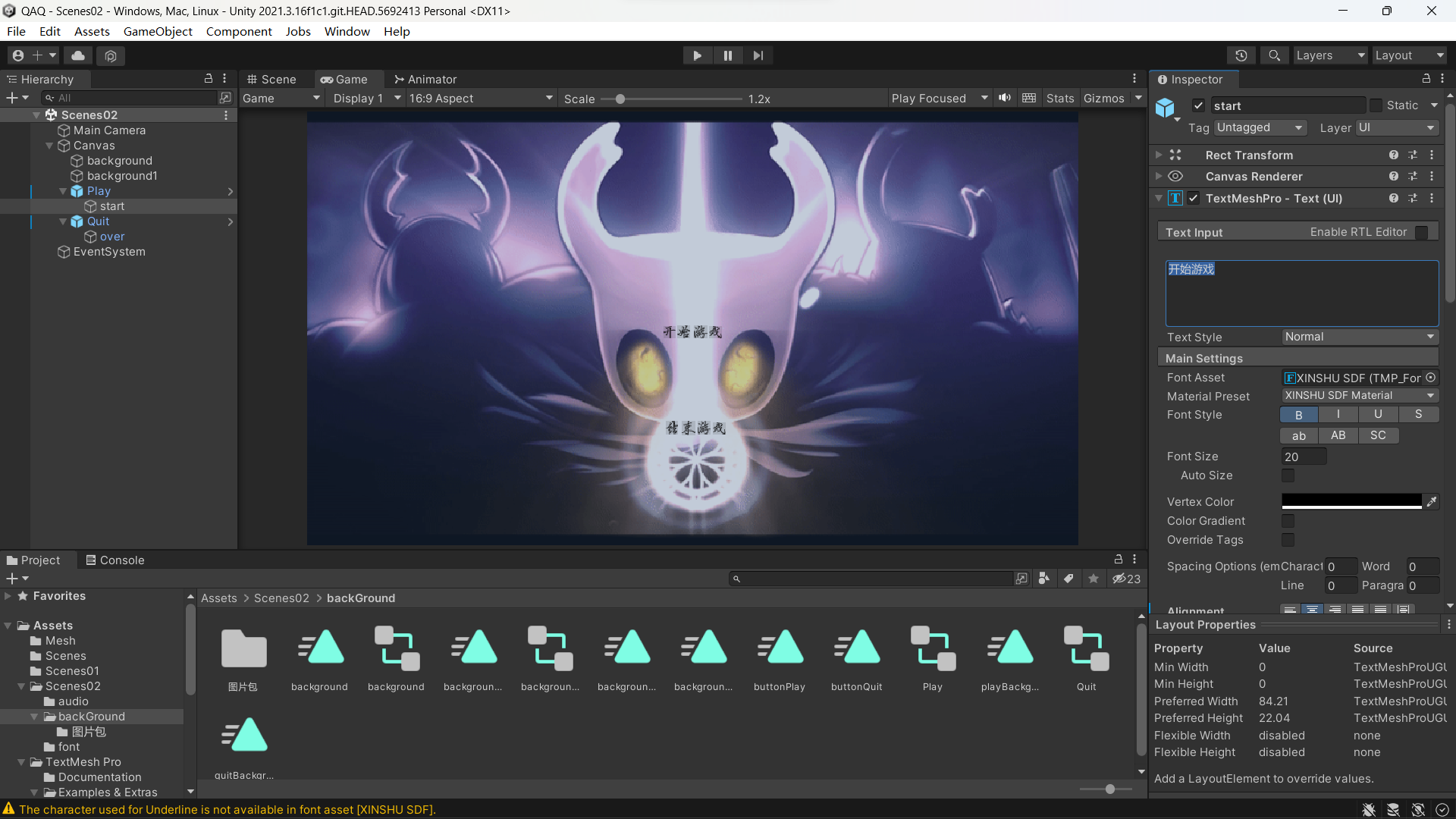Viewport: 1456px width, 819px height.
Task: Toggle Bold font style button
Action: coord(1298,415)
